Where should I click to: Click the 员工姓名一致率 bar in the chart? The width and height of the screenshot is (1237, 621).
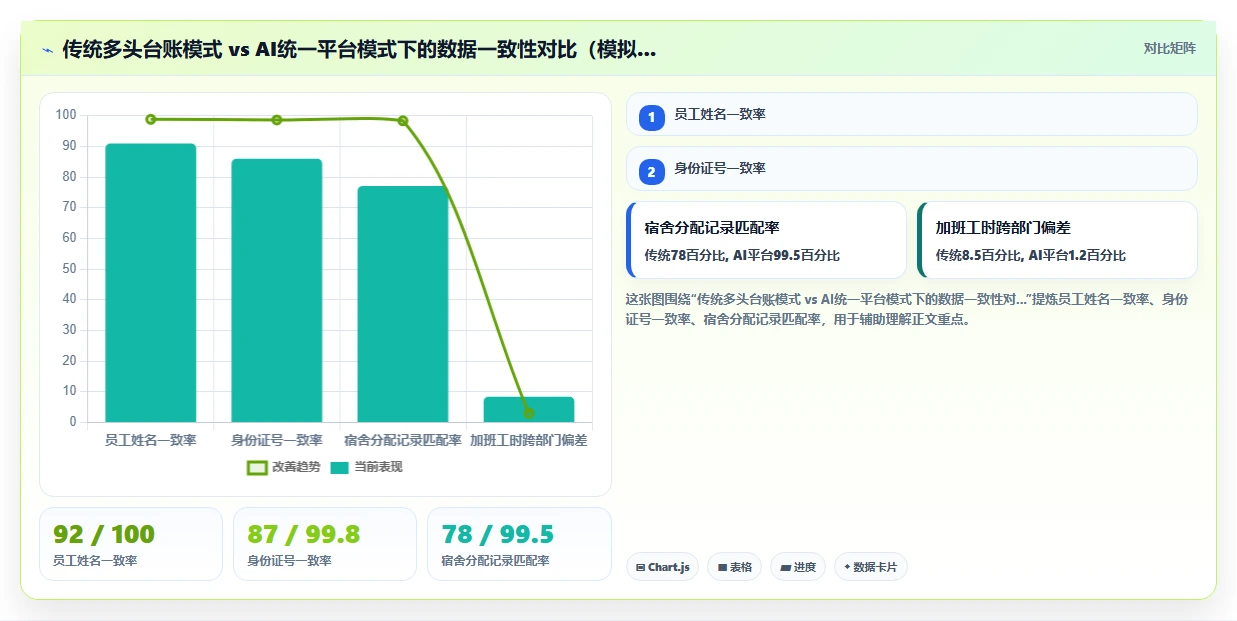click(x=151, y=283)
